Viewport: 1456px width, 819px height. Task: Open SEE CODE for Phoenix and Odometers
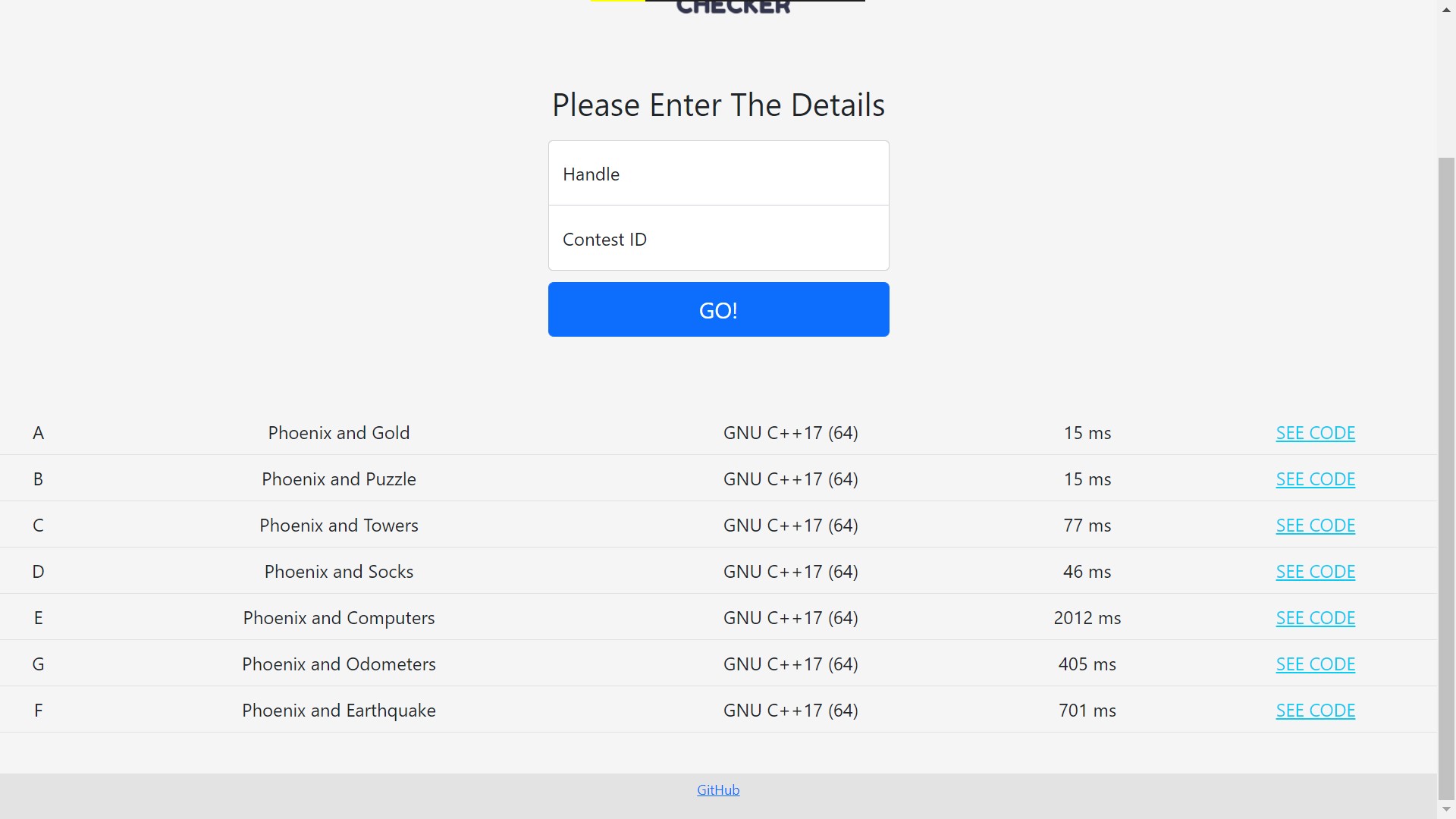pos(1315,664)
